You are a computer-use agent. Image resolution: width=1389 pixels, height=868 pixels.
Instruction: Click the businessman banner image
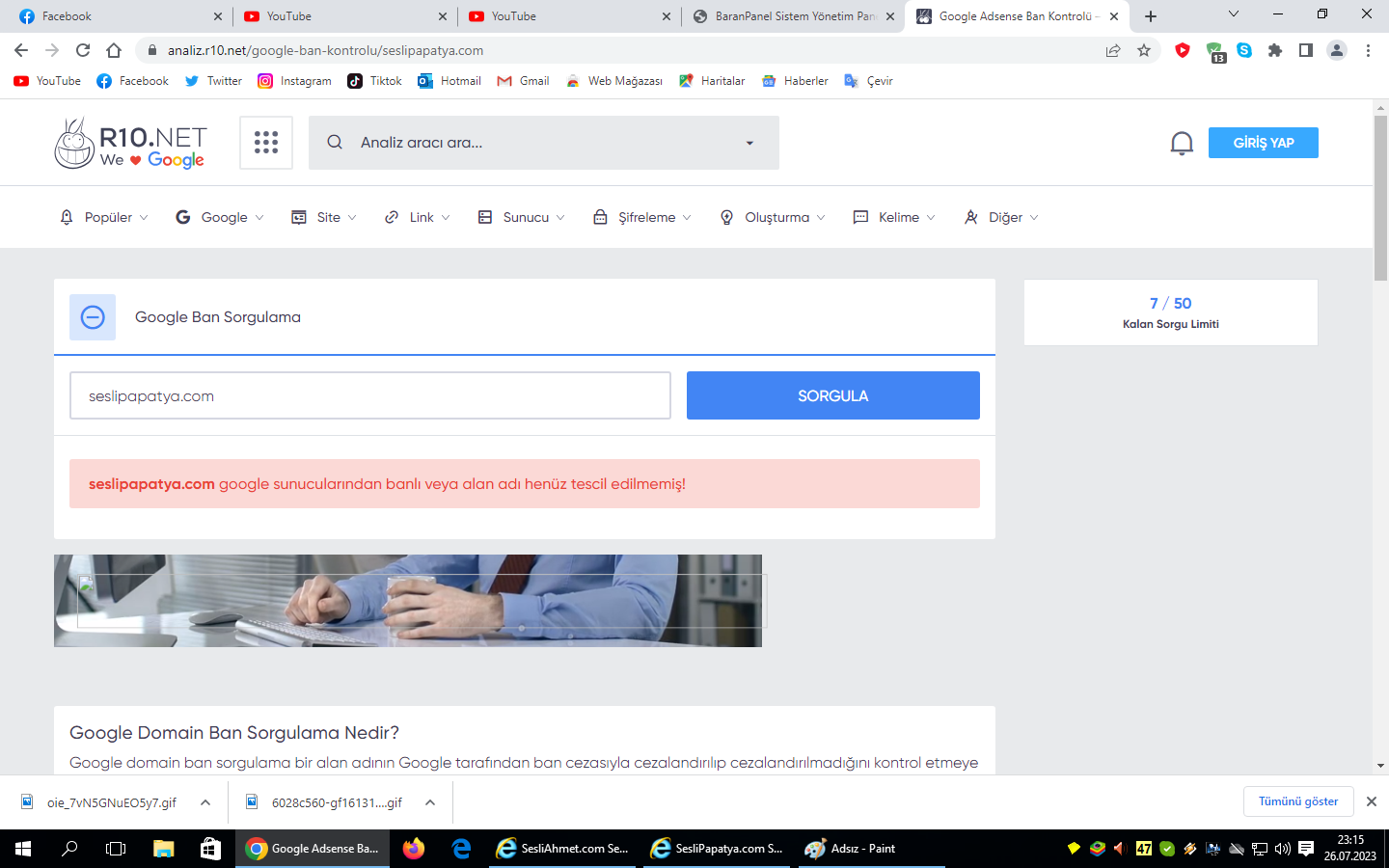tap(408, 601)
